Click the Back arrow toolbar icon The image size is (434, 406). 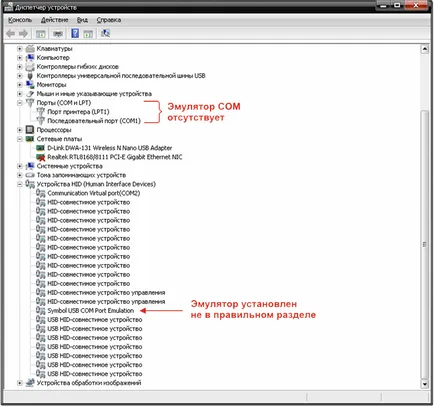tap(11, 33)
